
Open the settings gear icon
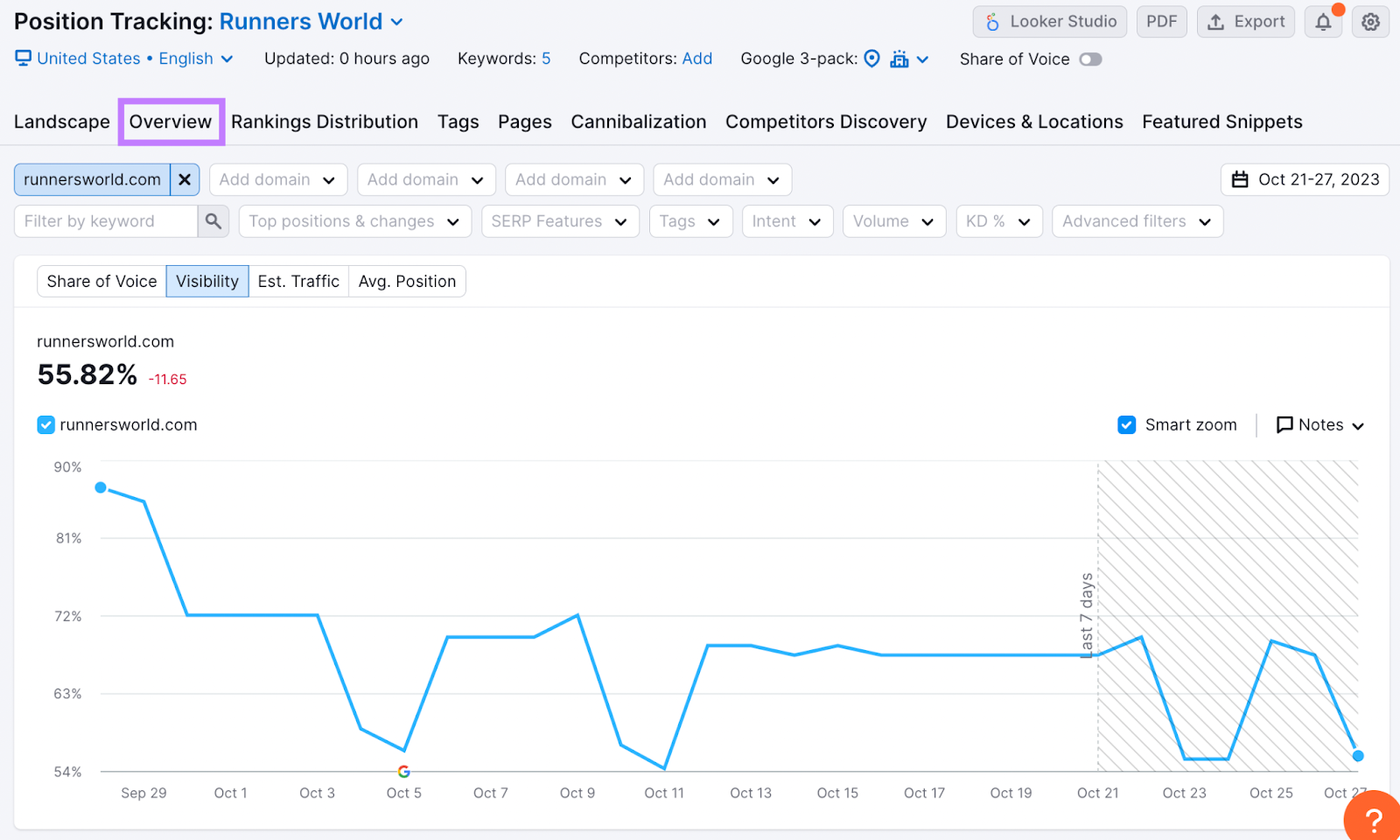1369,21
